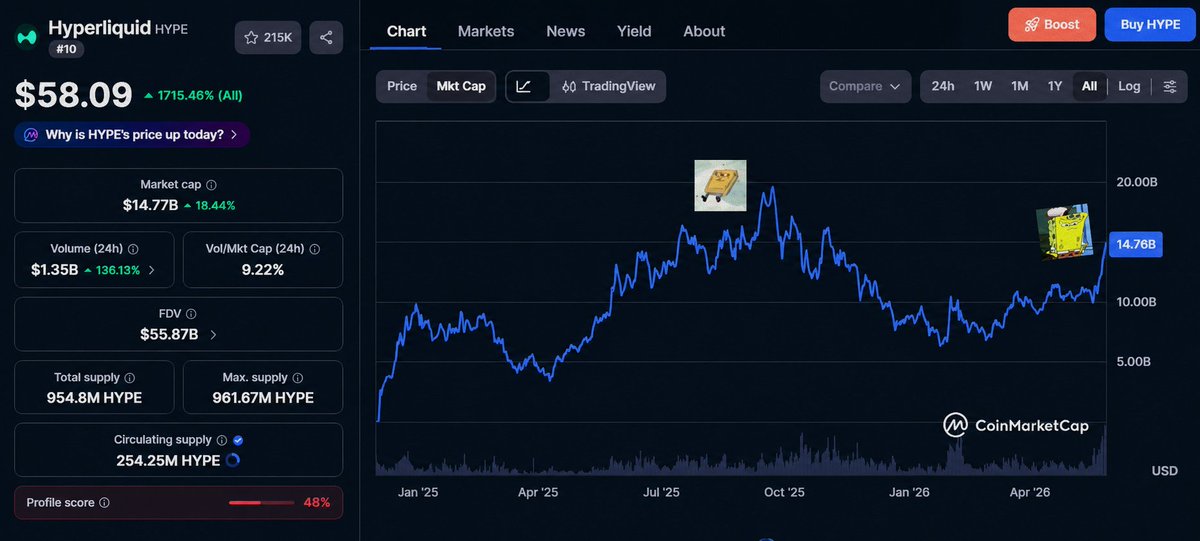
Task: Set chart range to 24h
Action: click(x=943, y=86)
